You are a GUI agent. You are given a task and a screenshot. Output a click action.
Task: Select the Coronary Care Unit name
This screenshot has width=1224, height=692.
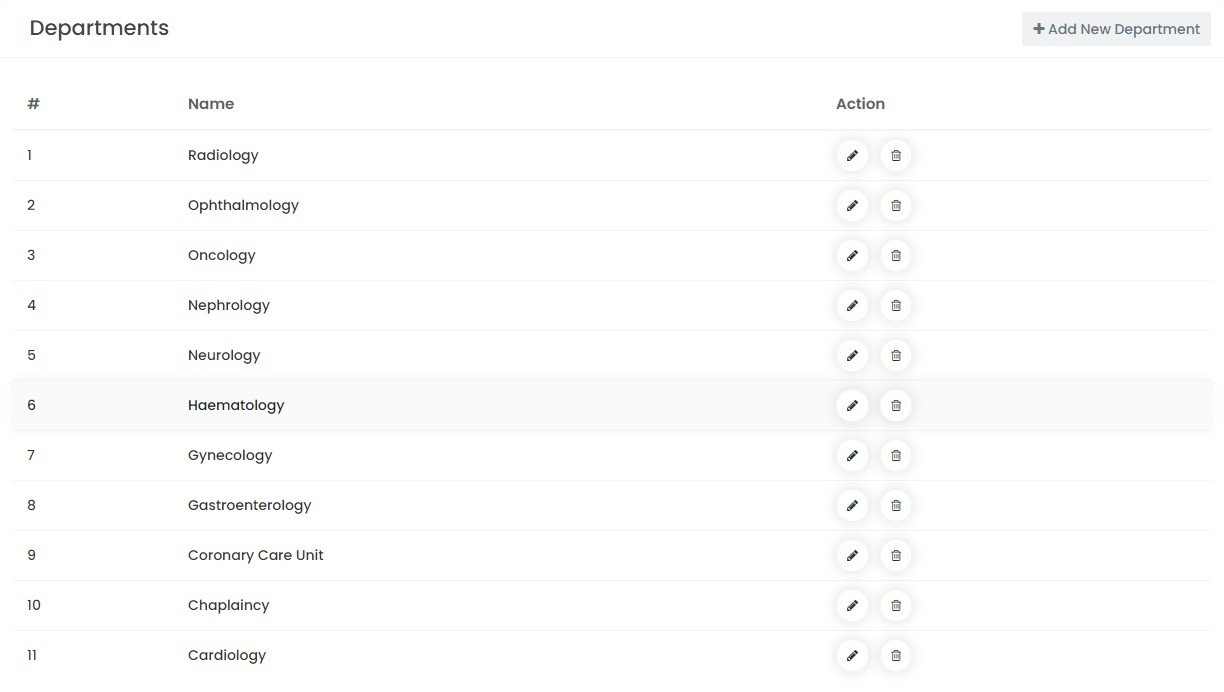[256, 555]
